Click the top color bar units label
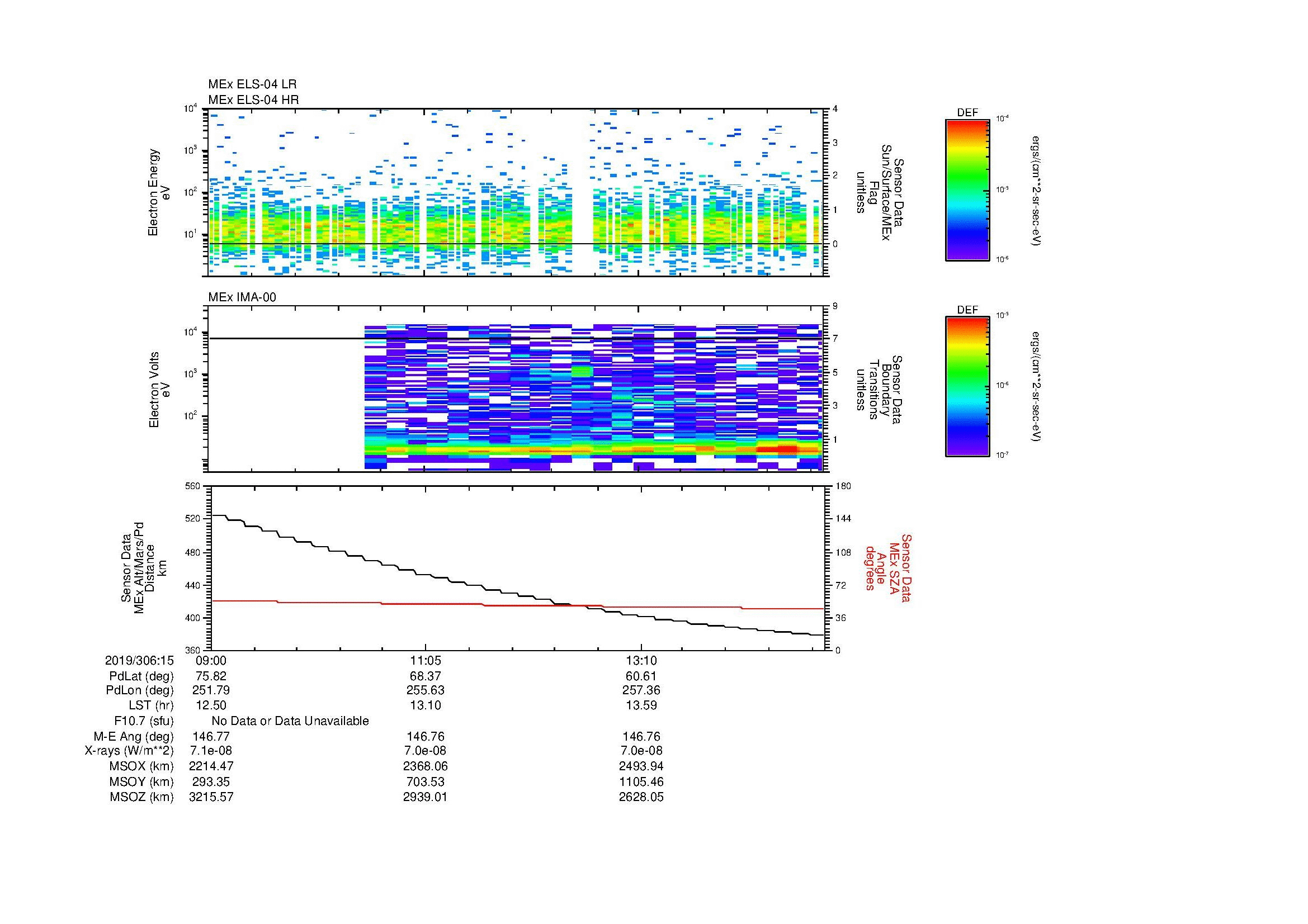 coord(1036,191)
